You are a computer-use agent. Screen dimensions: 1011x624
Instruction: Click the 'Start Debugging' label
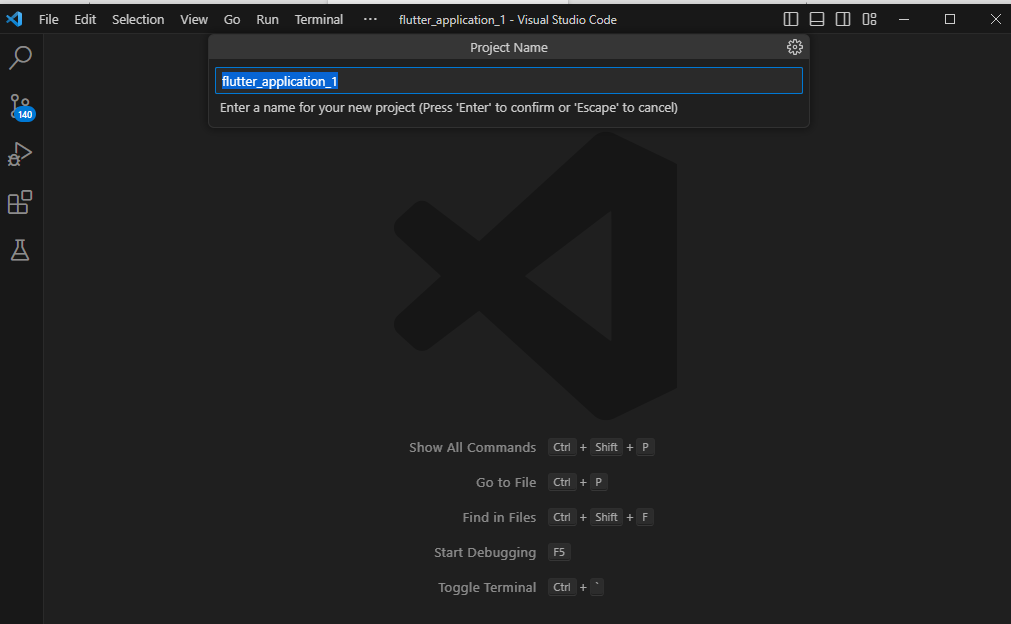tap(485, 552)
